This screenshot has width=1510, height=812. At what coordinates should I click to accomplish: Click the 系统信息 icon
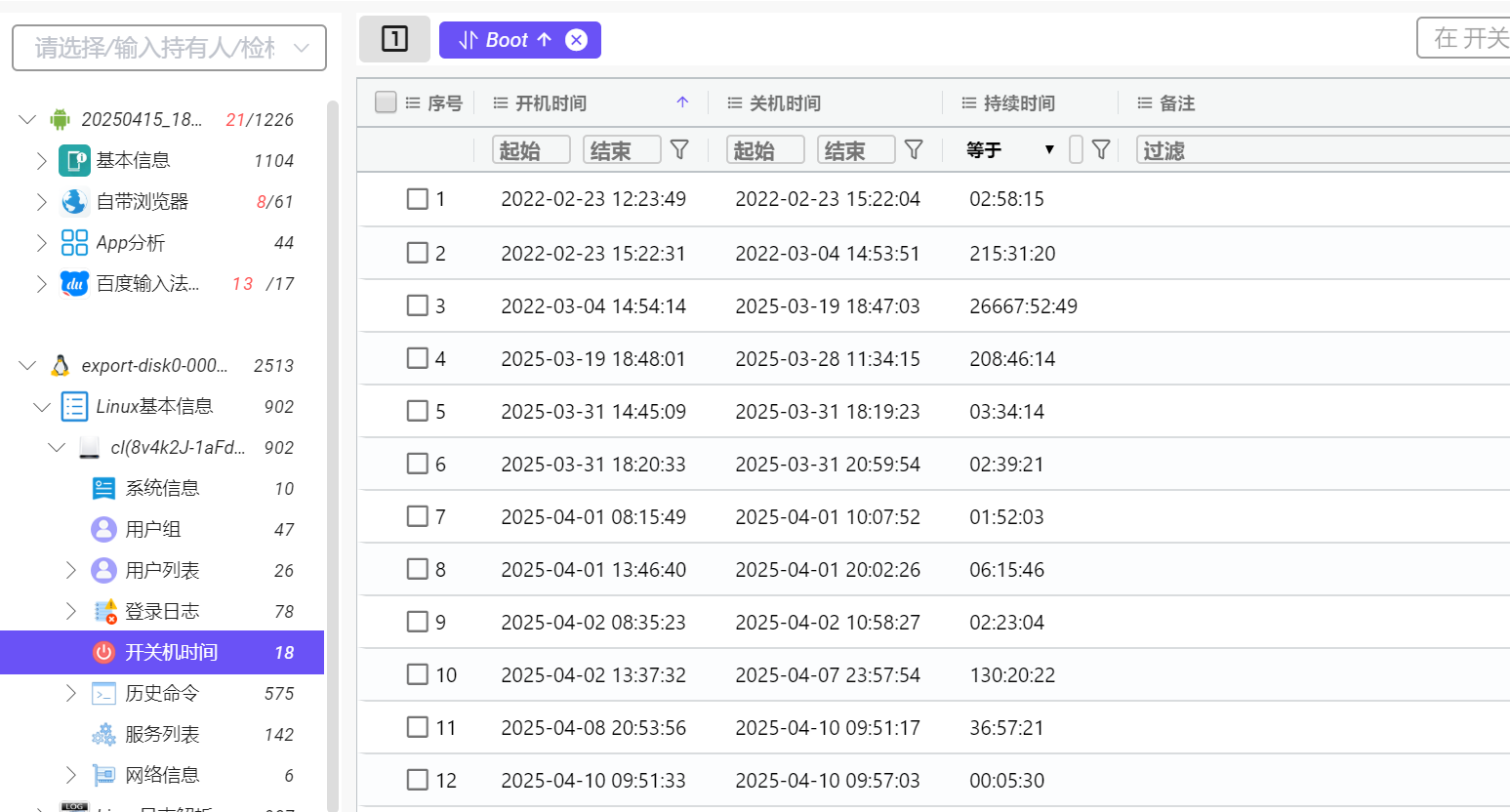tap(103, 488)
